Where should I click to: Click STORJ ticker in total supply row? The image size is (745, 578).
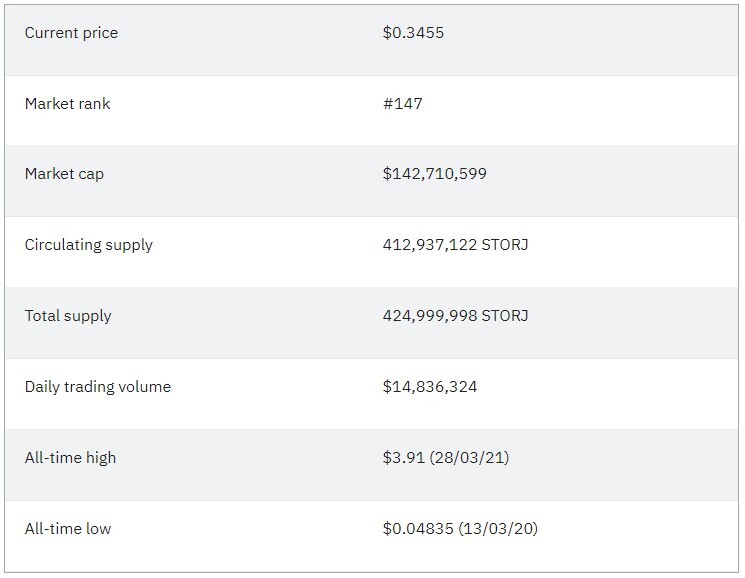point(505,315)
